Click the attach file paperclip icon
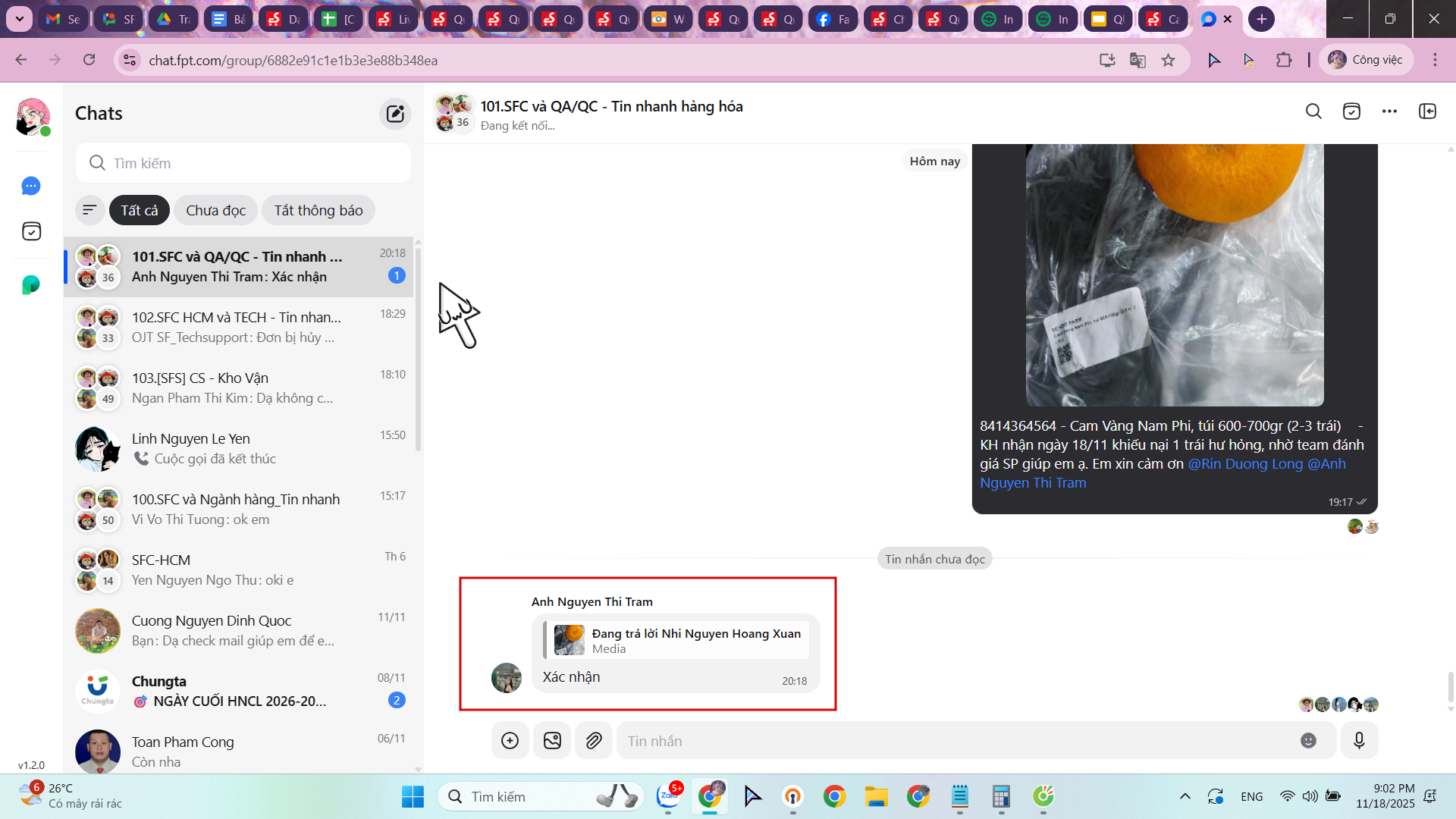The width and height of the screenshot is (1456, 819). click(x=594, y=741)
